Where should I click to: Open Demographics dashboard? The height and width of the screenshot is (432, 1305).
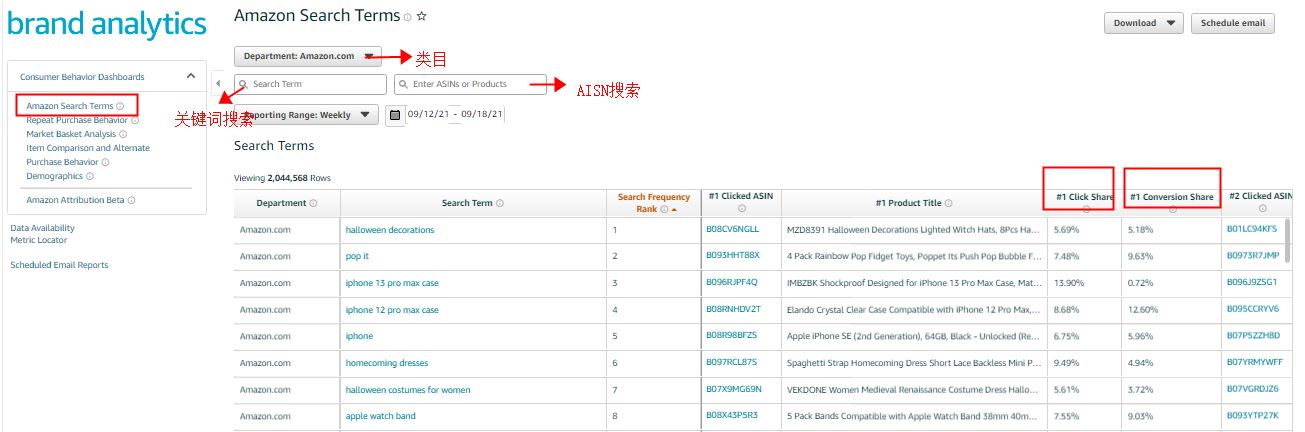click(55, 176)
